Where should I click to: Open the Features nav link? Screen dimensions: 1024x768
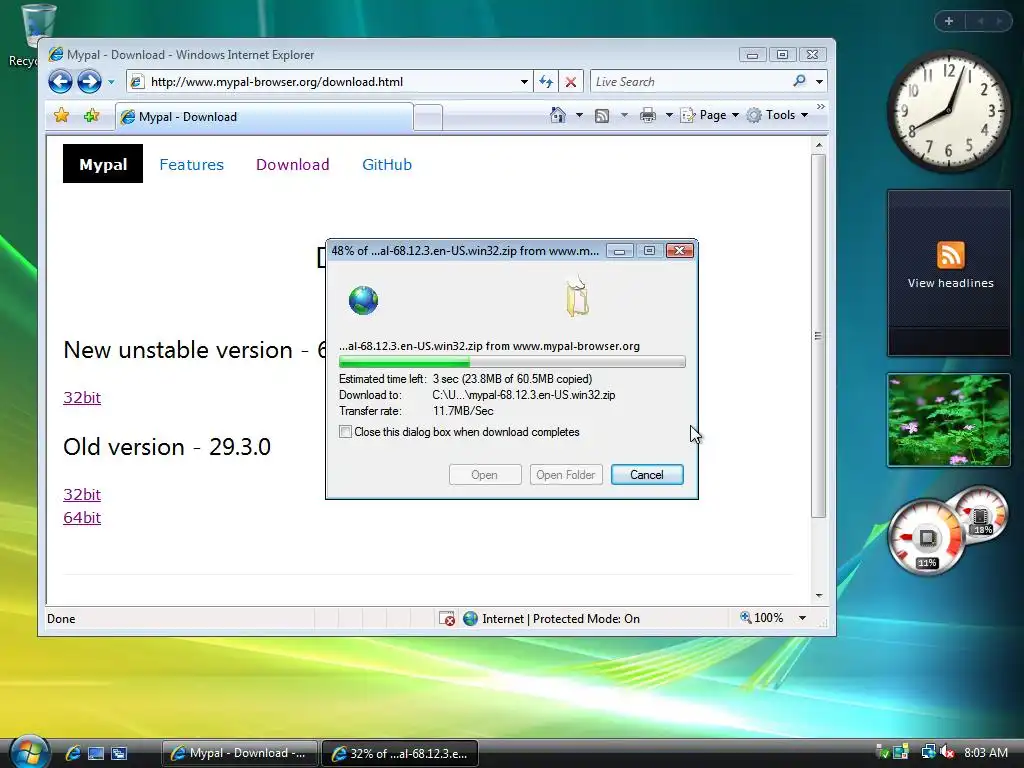[191, 165]
